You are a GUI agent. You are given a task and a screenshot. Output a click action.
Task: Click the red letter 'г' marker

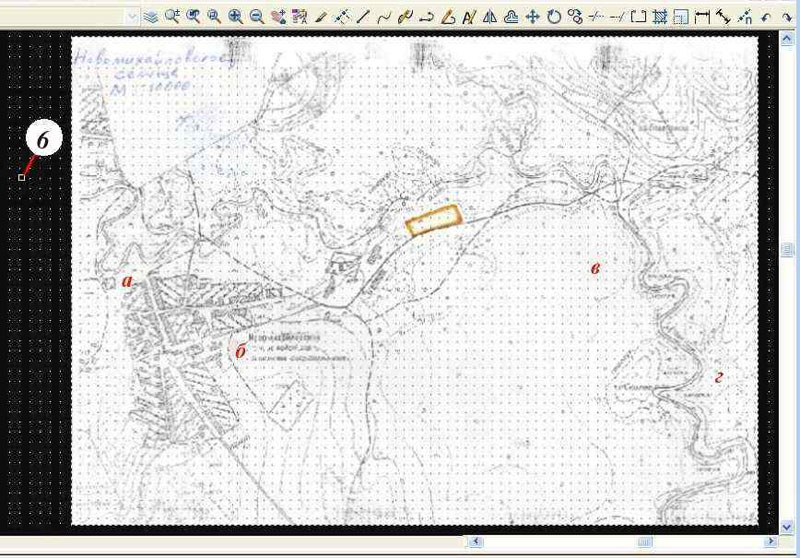[x=719, y=377]
